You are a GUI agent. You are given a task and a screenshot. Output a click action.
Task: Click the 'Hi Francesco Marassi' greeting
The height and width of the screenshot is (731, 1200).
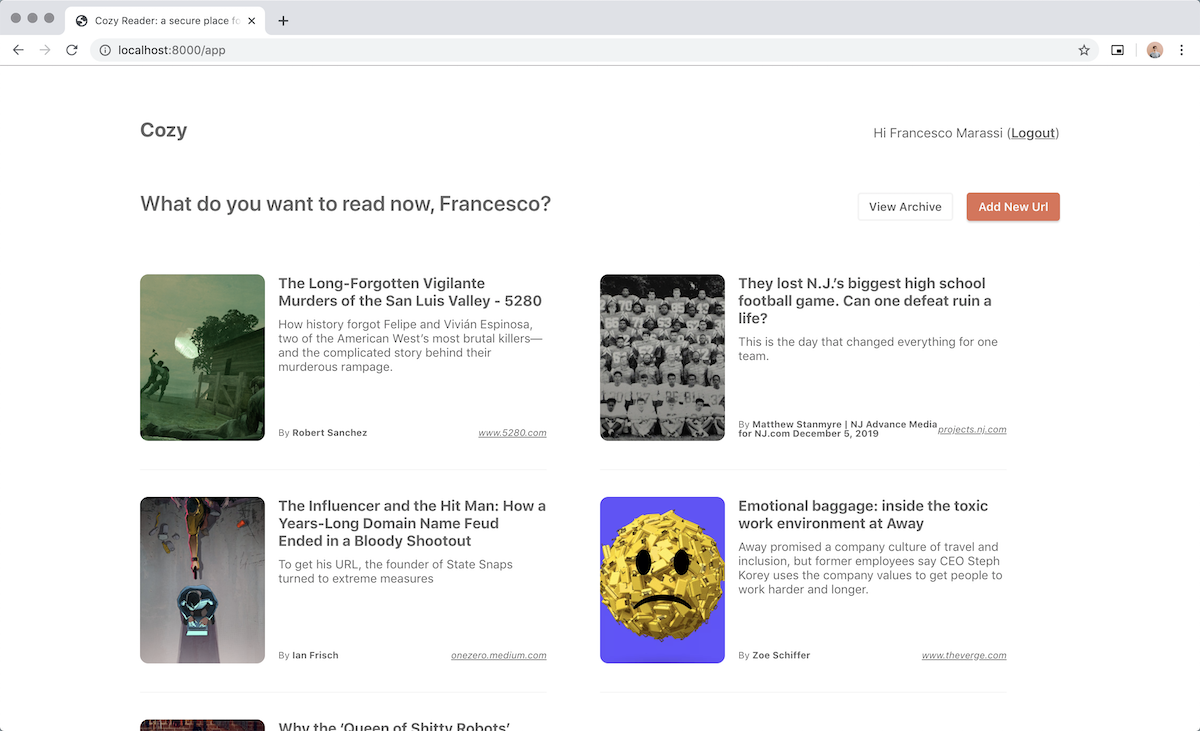click(x=938, y=133)
